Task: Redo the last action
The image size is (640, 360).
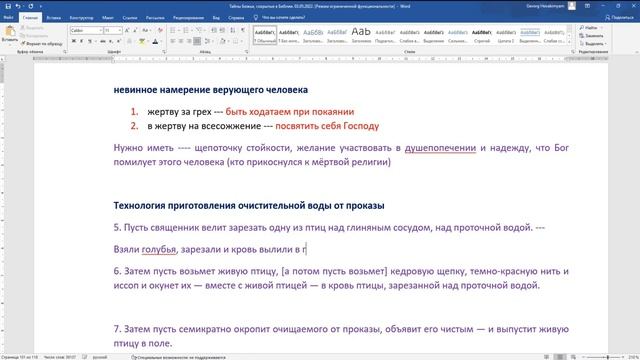Action: 31,6
